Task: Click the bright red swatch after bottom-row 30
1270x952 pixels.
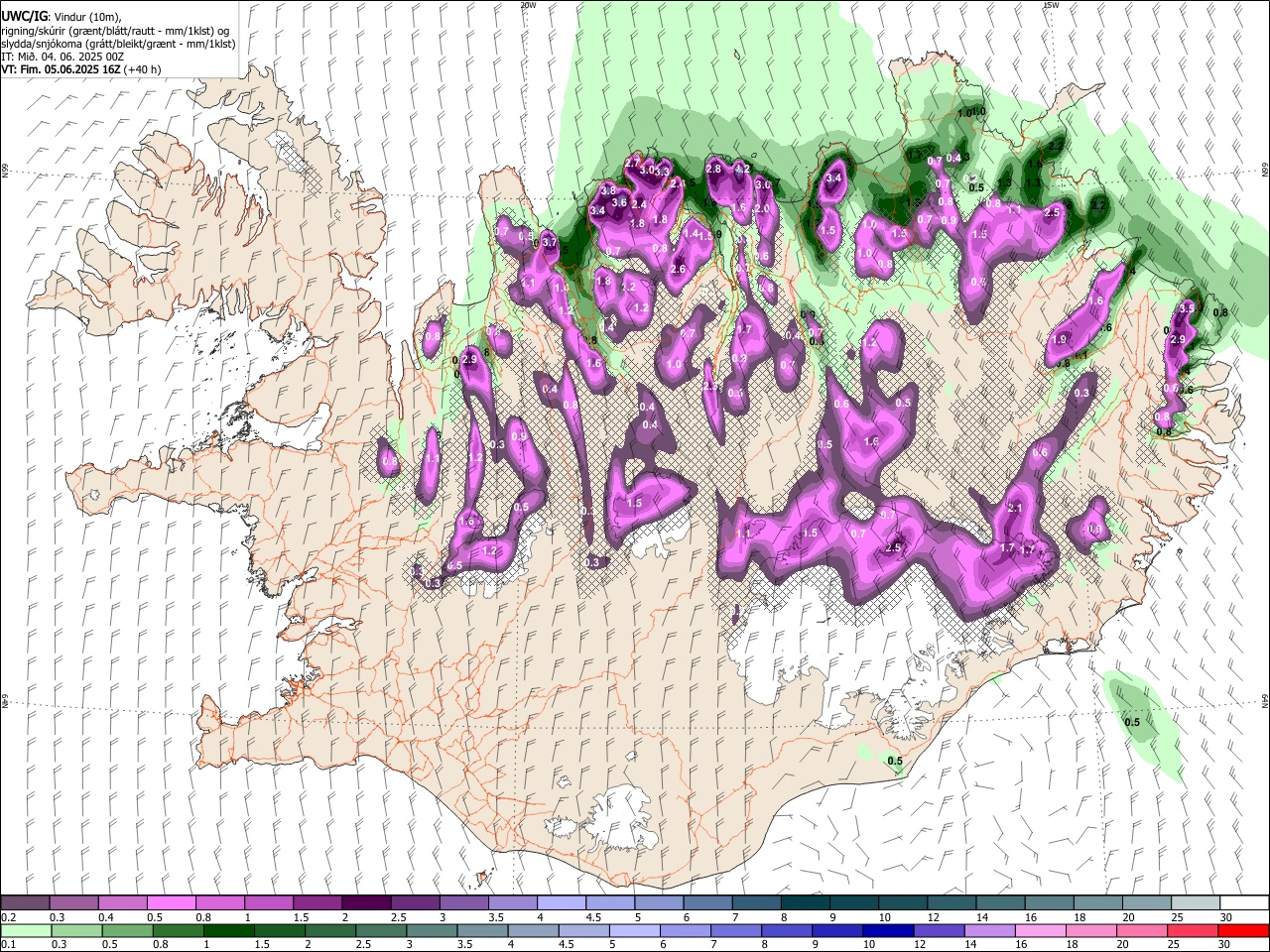Action: click(x=1244, y=930)
